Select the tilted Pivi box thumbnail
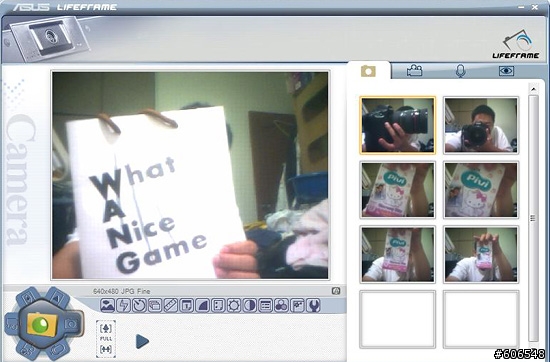The height and width of the screenshot is (362, 550). click(x=397, y=189)
